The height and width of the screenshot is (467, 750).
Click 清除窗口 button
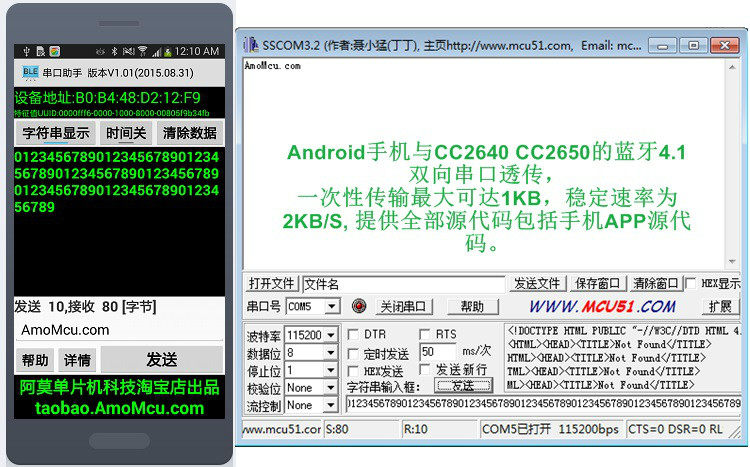tap(655, 284)
